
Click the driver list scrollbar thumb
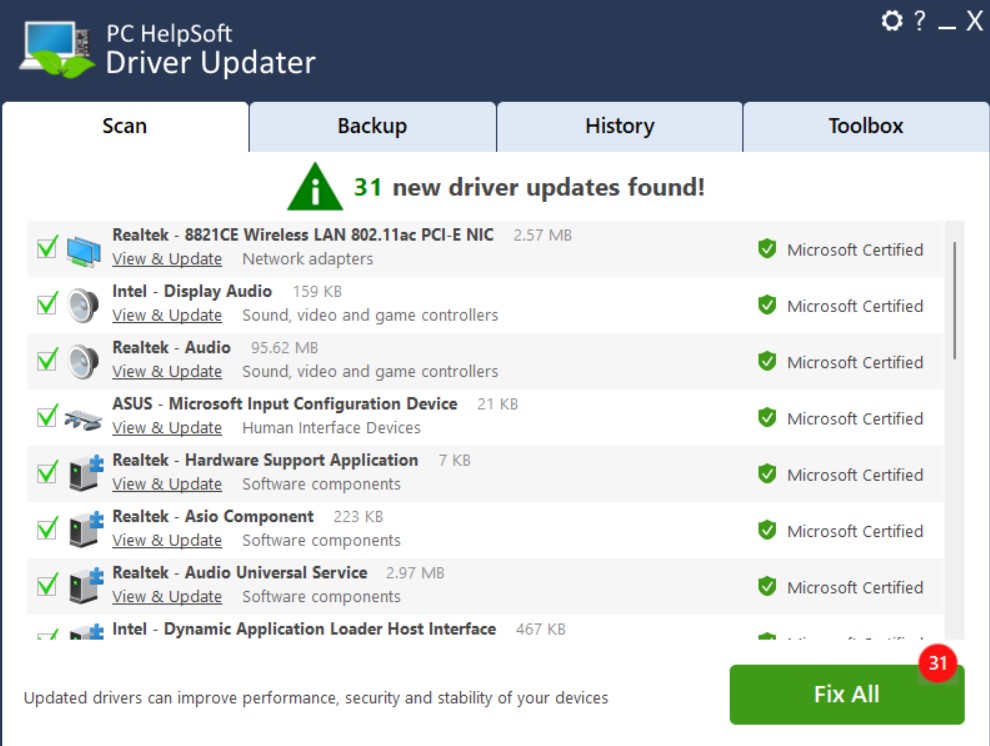tap(955, 300)
